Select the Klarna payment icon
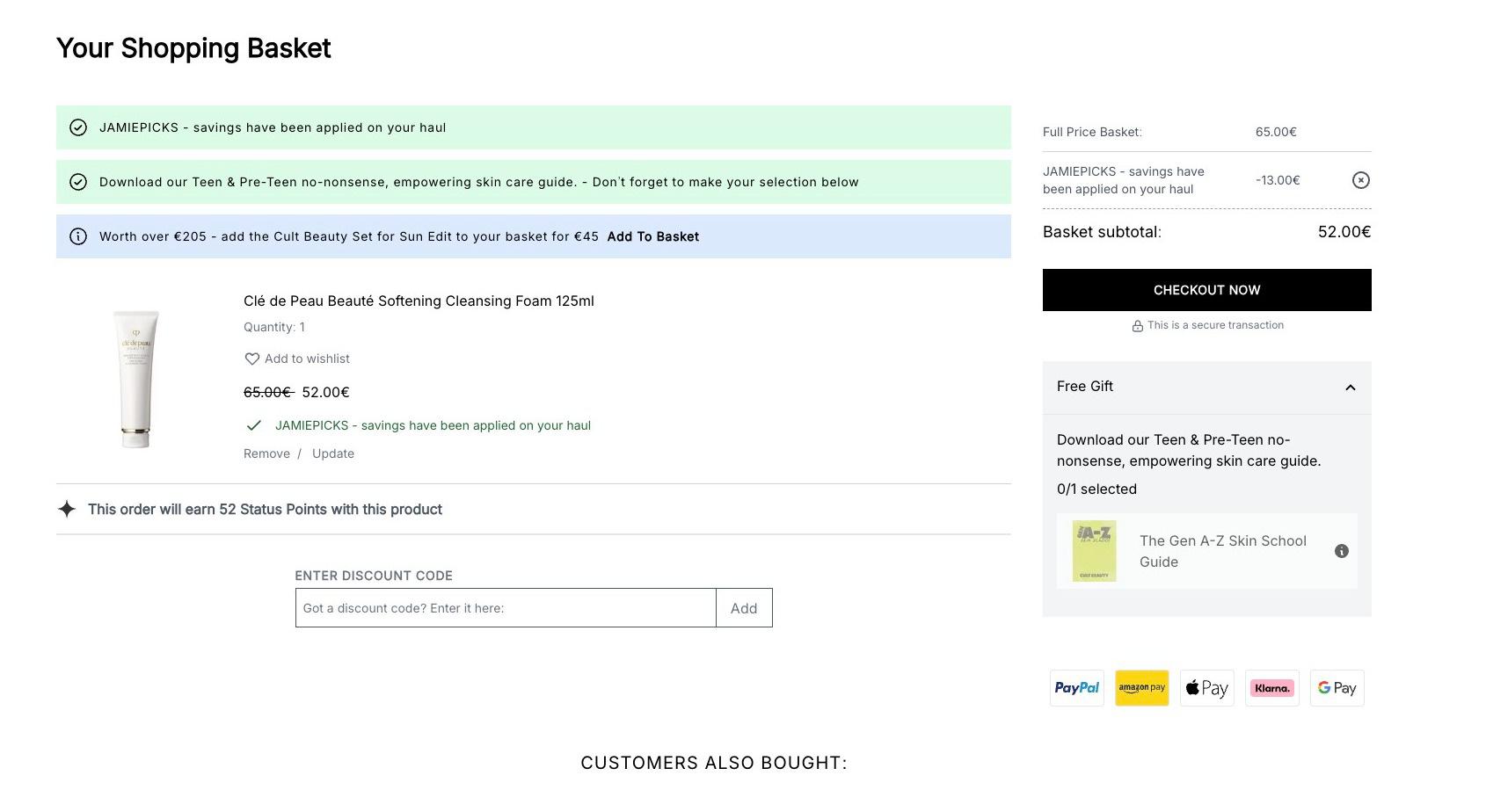 click(x=1272, y=688)
